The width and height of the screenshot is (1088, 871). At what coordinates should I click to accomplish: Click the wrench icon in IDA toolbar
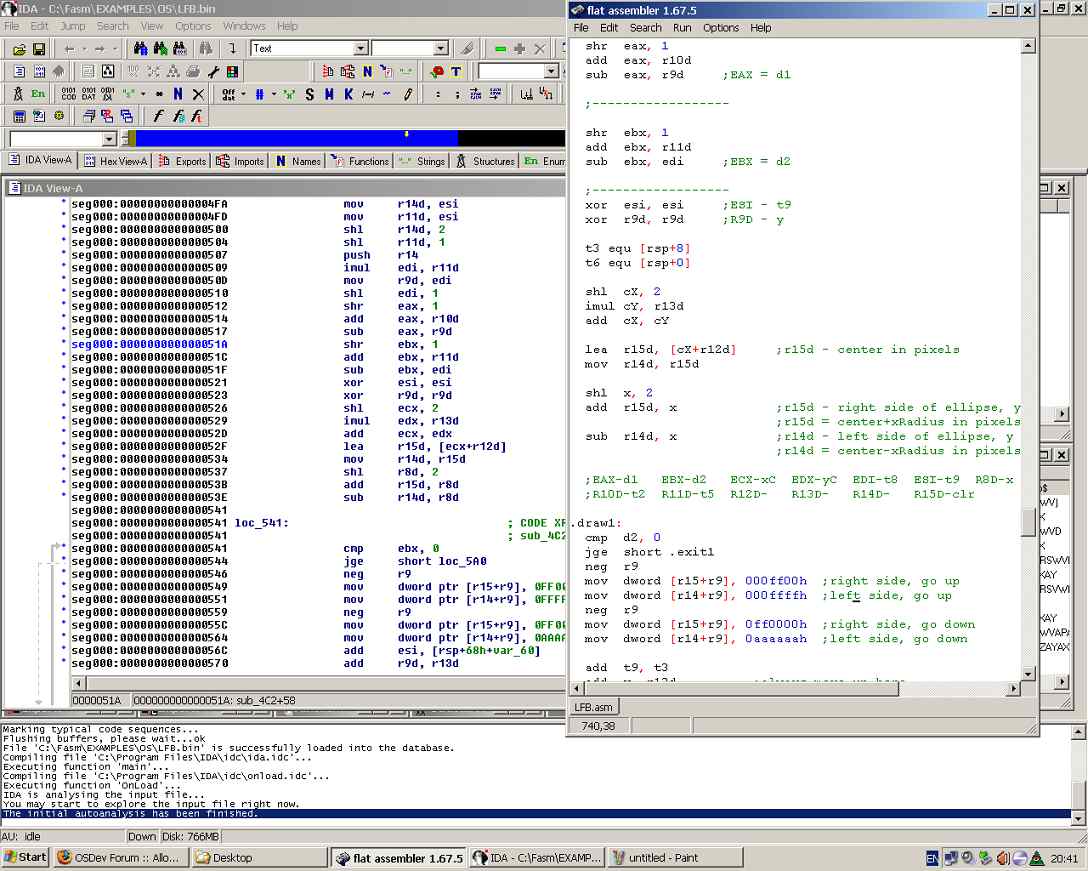click(213, 71)
